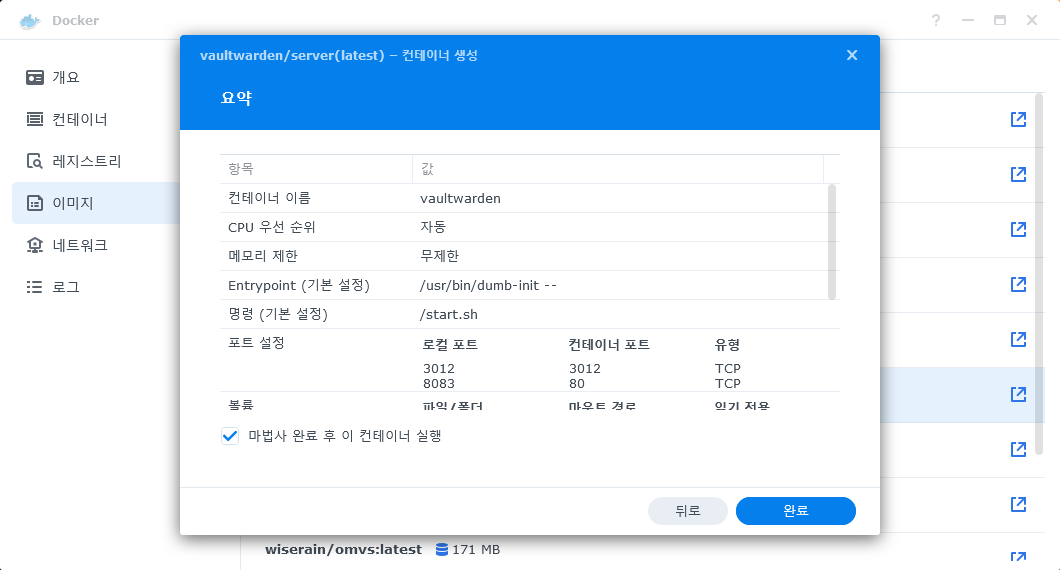The height and width of the screenshot is (570, 1060).
Task: Click the 레지스트리 search icon
Action: coord(34,161)
